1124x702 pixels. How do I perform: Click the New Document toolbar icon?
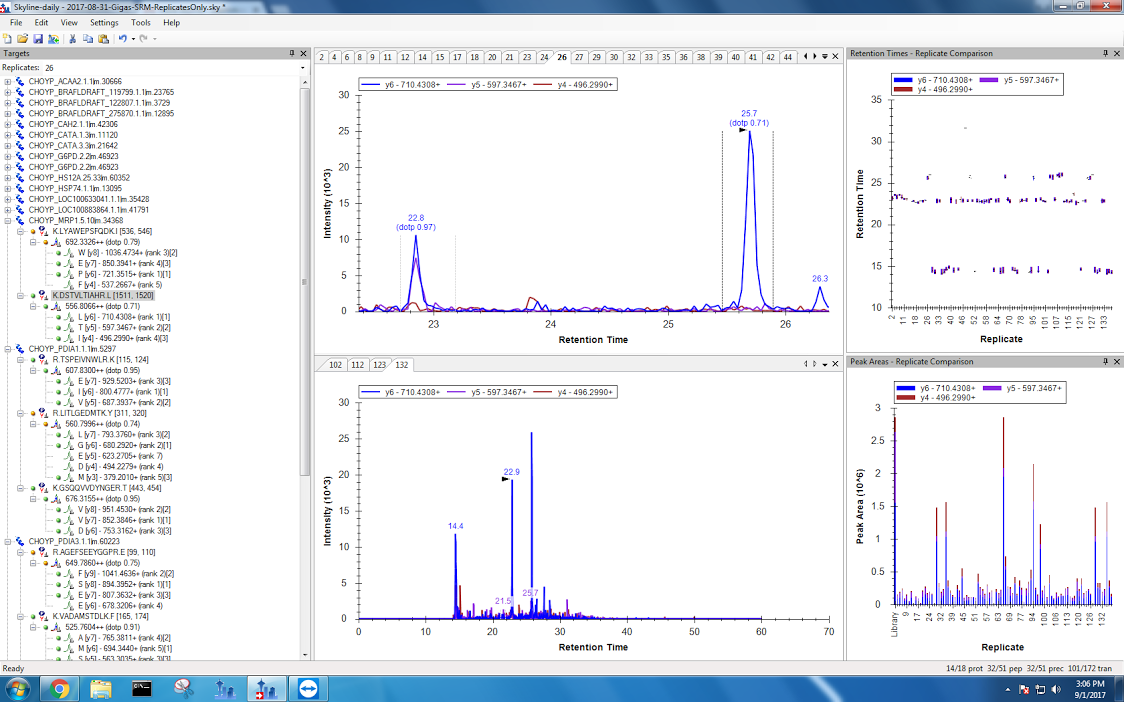[8, 38]
